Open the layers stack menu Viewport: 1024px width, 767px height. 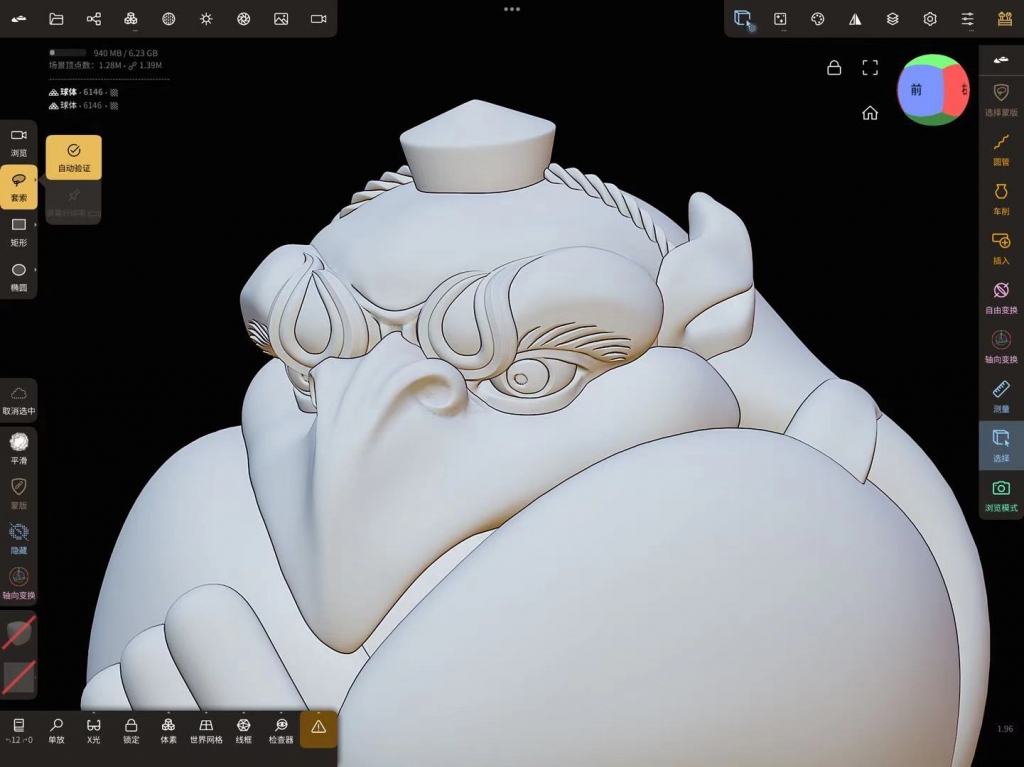pos(892,19)
